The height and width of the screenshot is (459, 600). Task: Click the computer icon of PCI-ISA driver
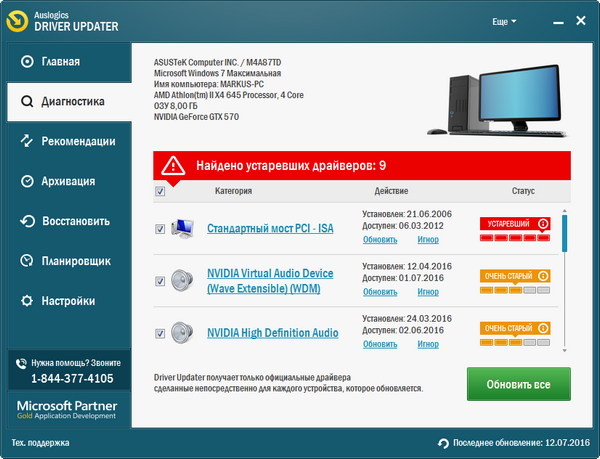pos(182,229)
